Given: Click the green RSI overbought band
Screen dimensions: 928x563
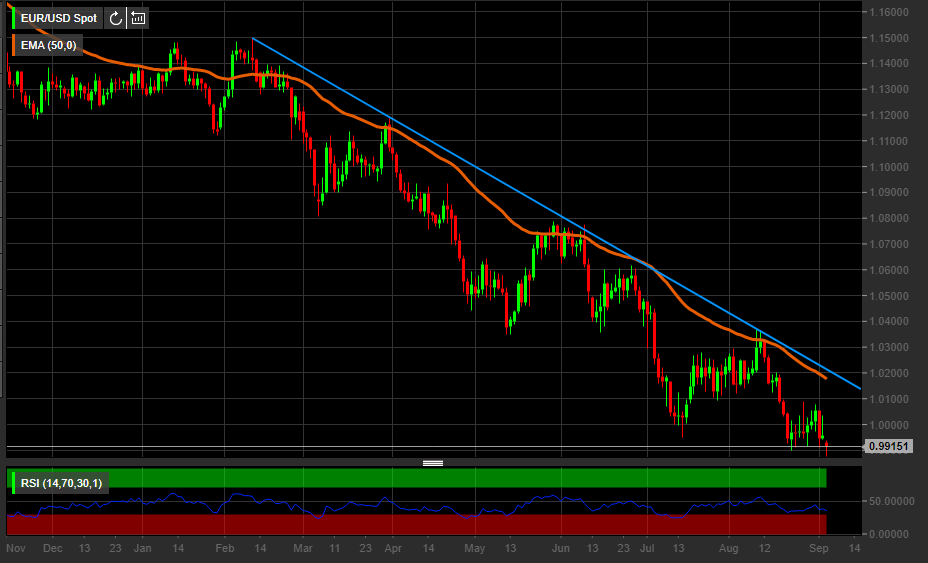Looking at the screenshot, I should coord(417,478).
